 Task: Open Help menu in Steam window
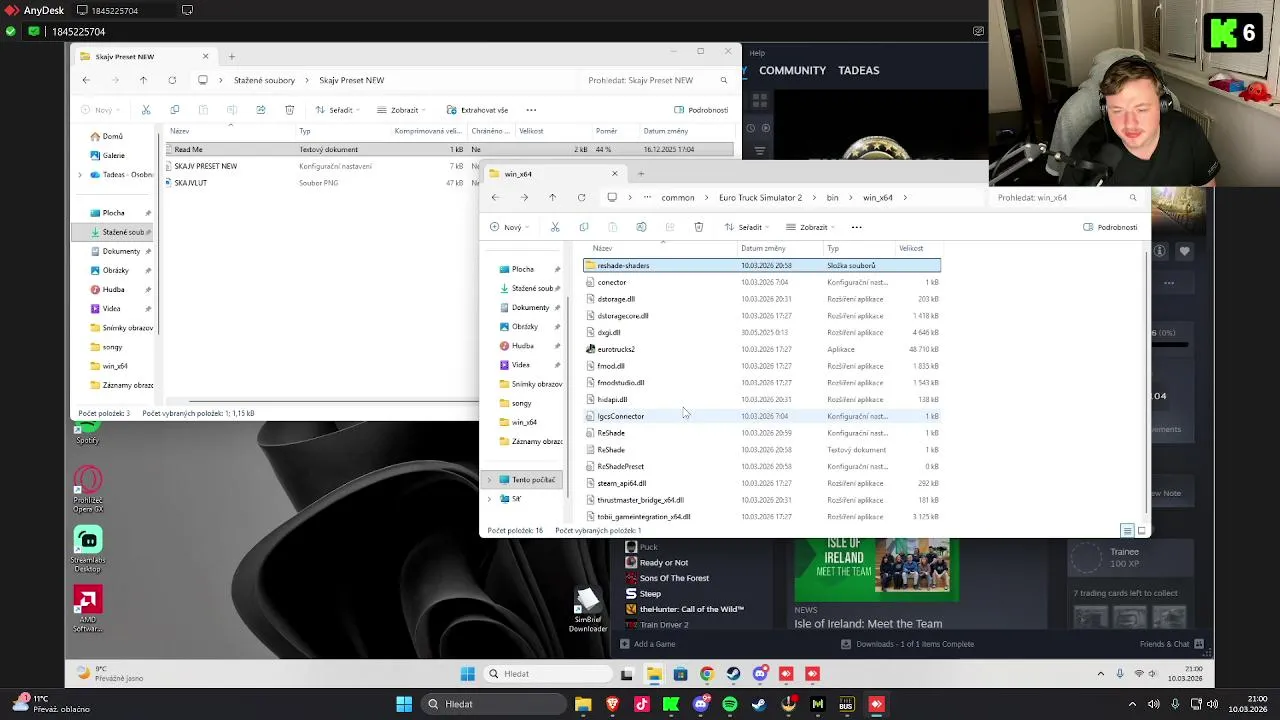click(757, 53)
